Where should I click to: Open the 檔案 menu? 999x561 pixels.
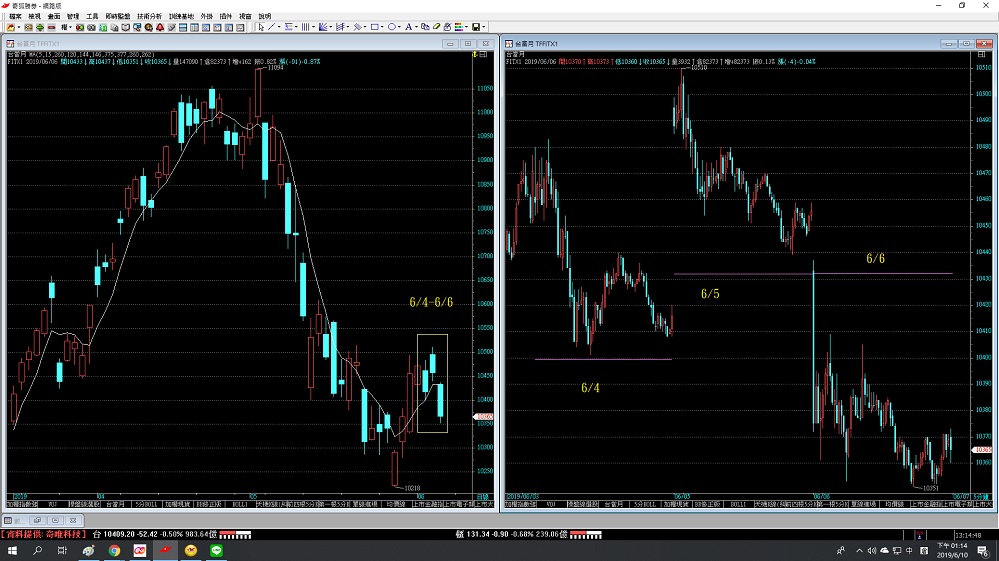[15, 16]
